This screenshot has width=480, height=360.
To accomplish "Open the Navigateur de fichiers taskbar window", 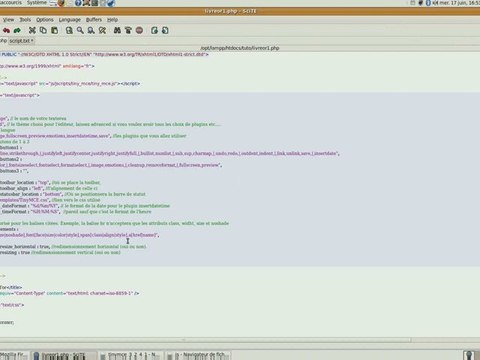I will (x=198, y=355).
